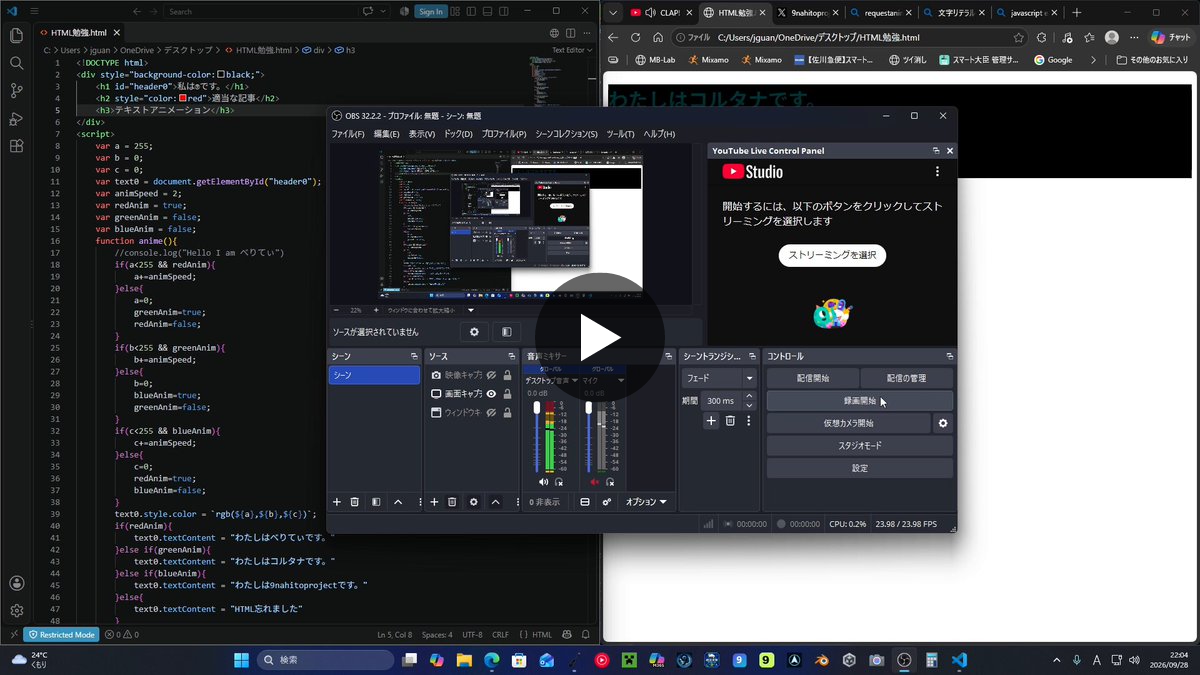
Task: Unmute the microphone speaker icon in mixer
Action: pyautogui.click(x=595, y=481)
